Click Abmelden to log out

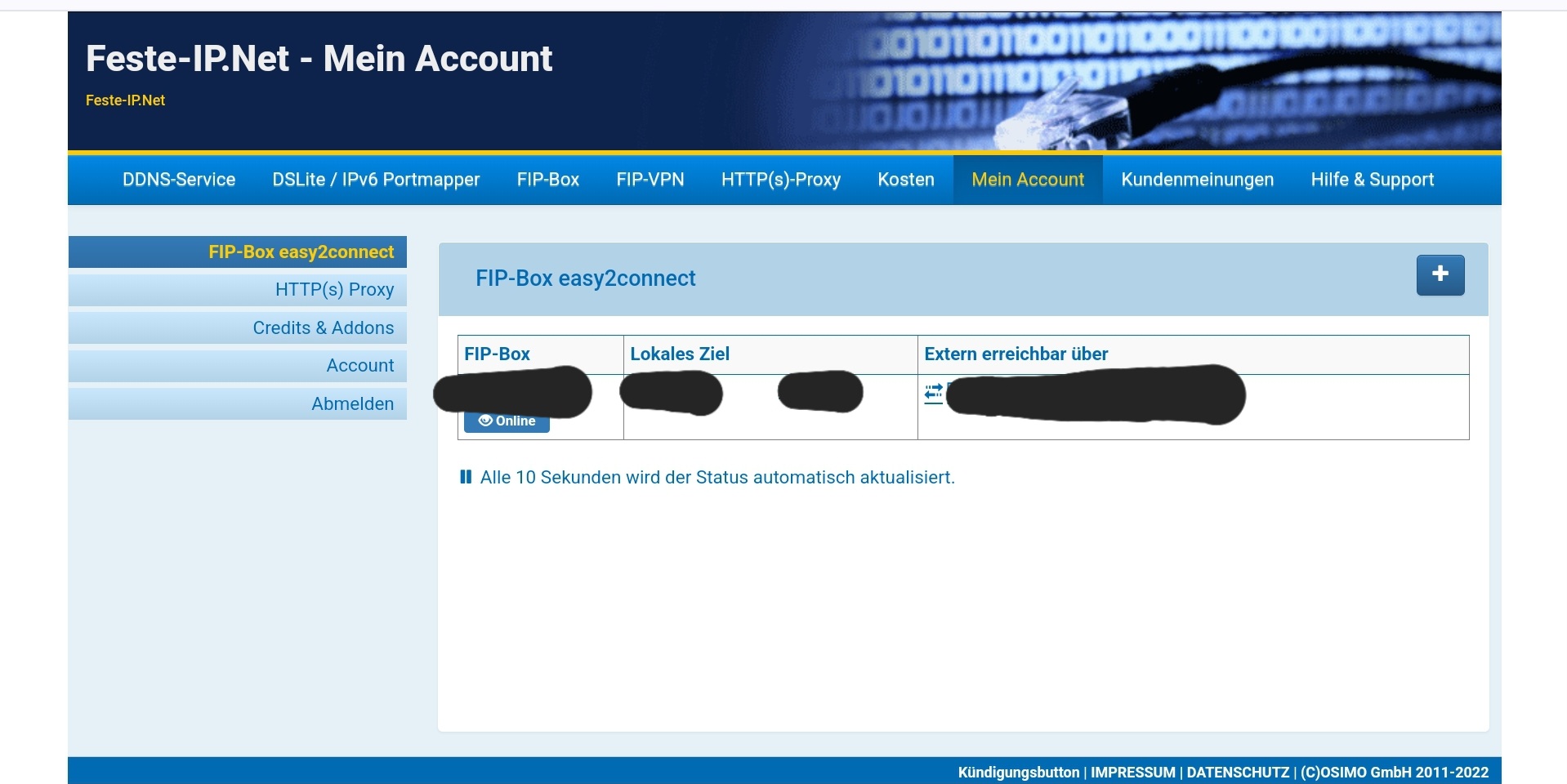coord(238,403)
